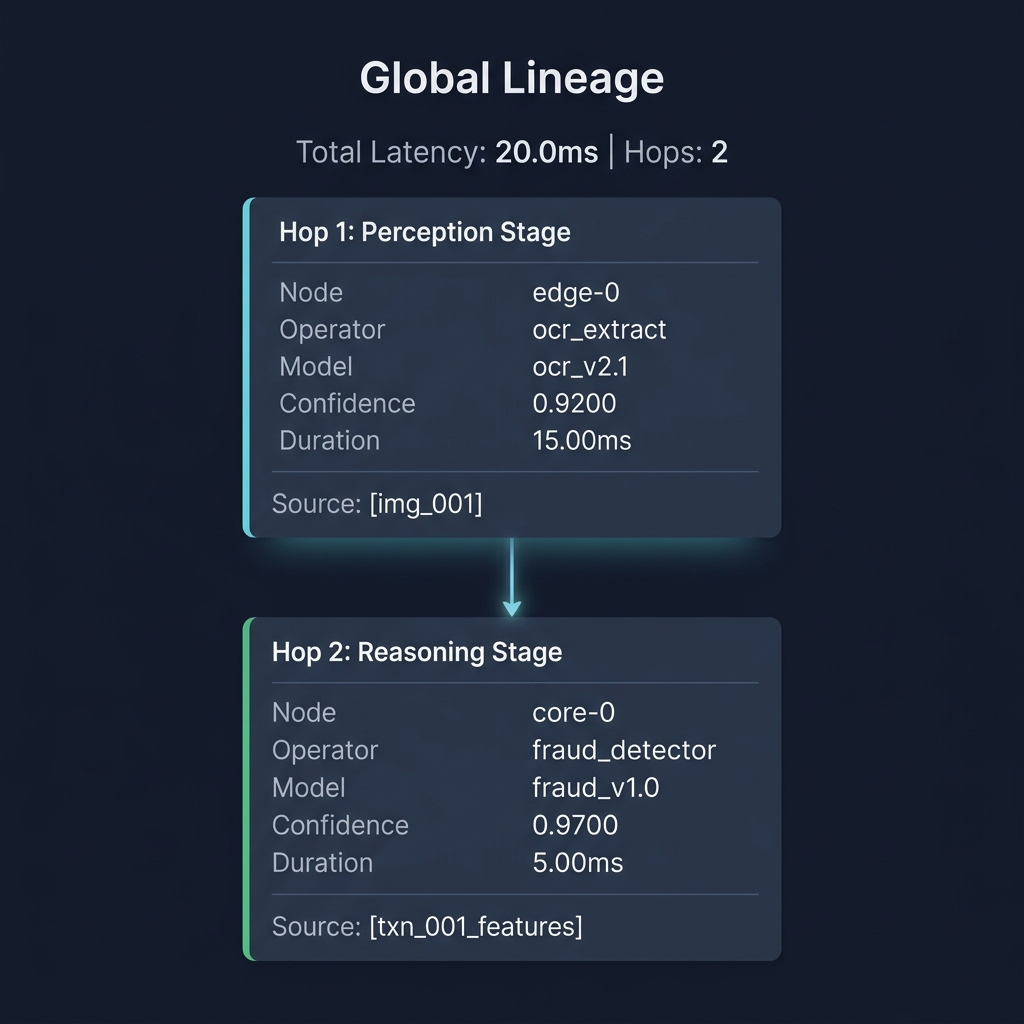Open the Hop 1: Perception Stage header

[x=425, y=232]
